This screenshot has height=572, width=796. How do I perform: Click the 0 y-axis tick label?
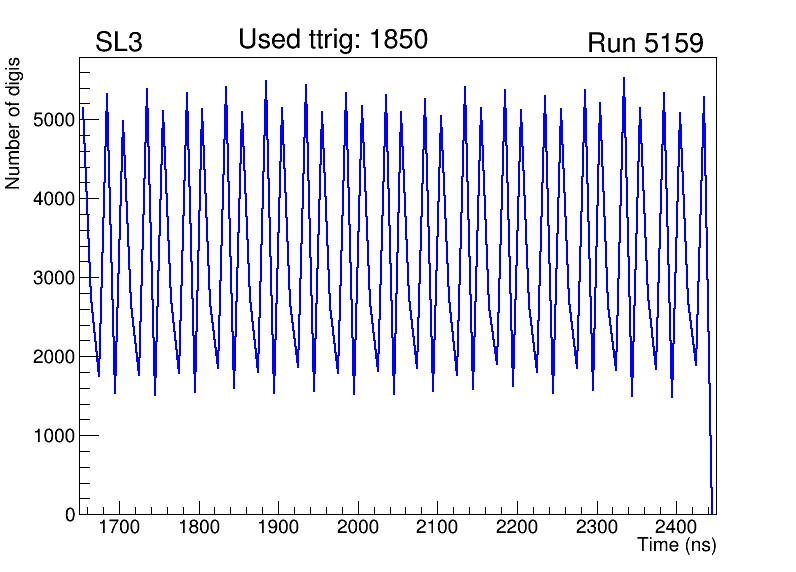click(70, 514)
